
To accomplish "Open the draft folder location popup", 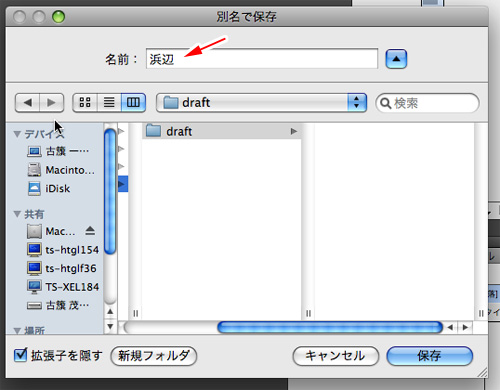I will pyautogui.click(x=261, y=103).
